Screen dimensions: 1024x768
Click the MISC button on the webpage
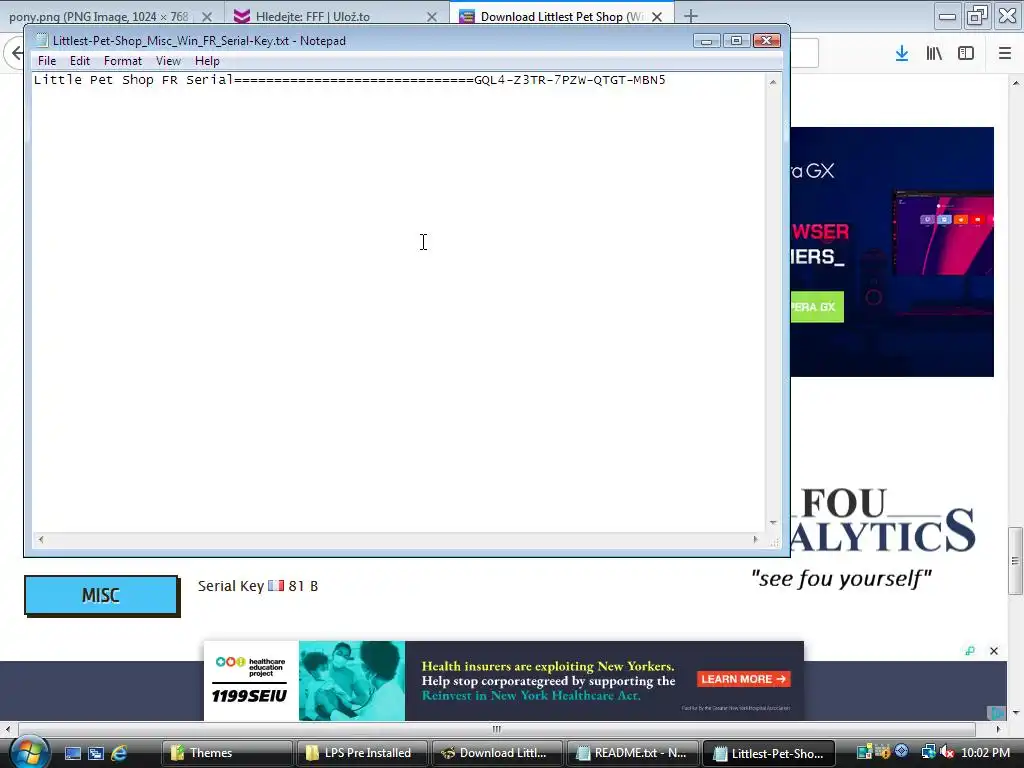pyautogui.click(x=101, y=596)
